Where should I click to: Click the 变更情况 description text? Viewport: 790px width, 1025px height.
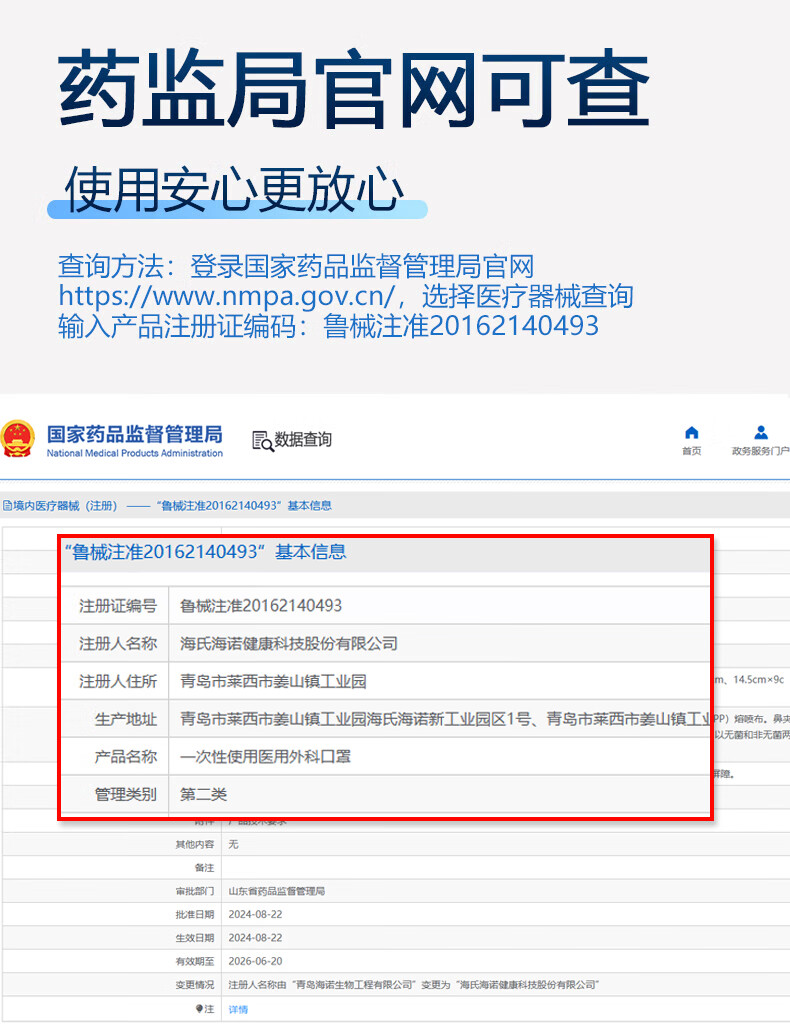click(x=413, y=985)
